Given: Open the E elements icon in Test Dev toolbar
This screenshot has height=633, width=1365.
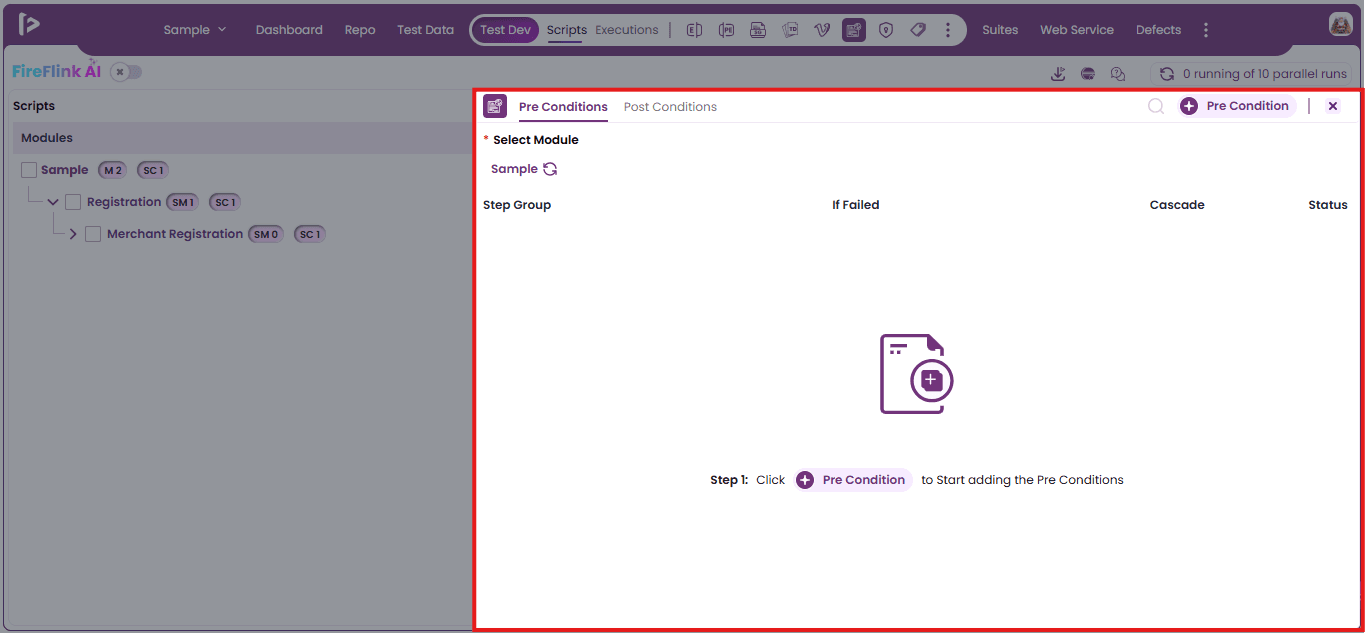Looking at the screenshot, I should pos(694,30).
